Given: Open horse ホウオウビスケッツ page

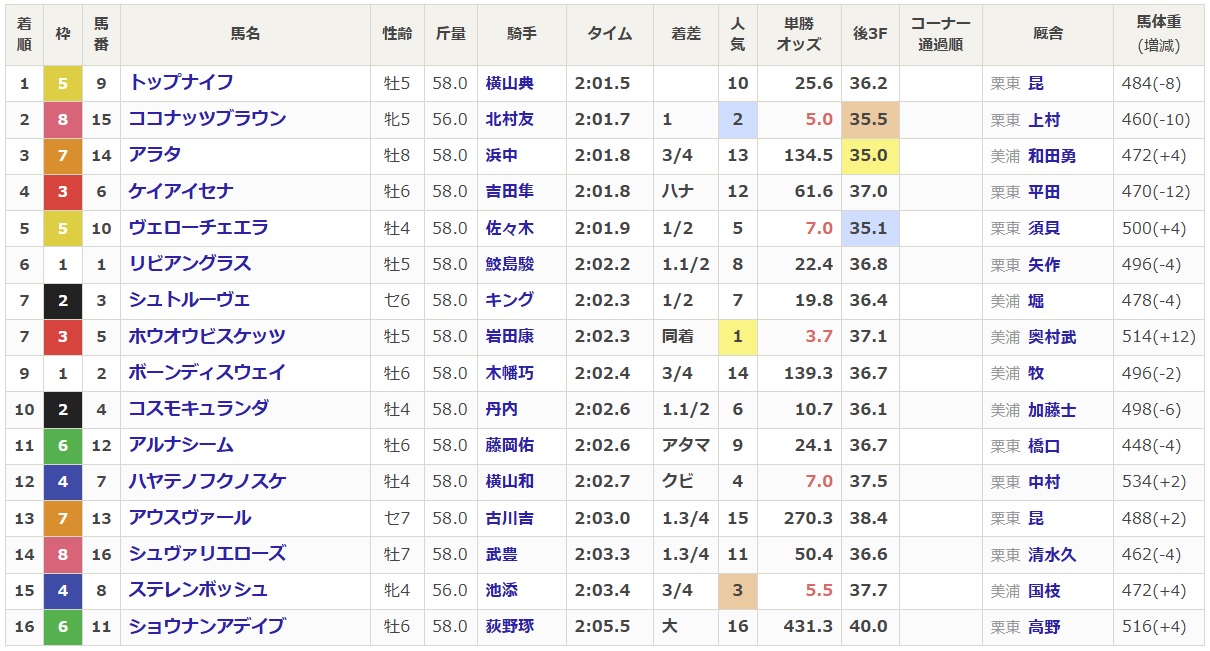Looking at the screenshot, I should [207, 336].
